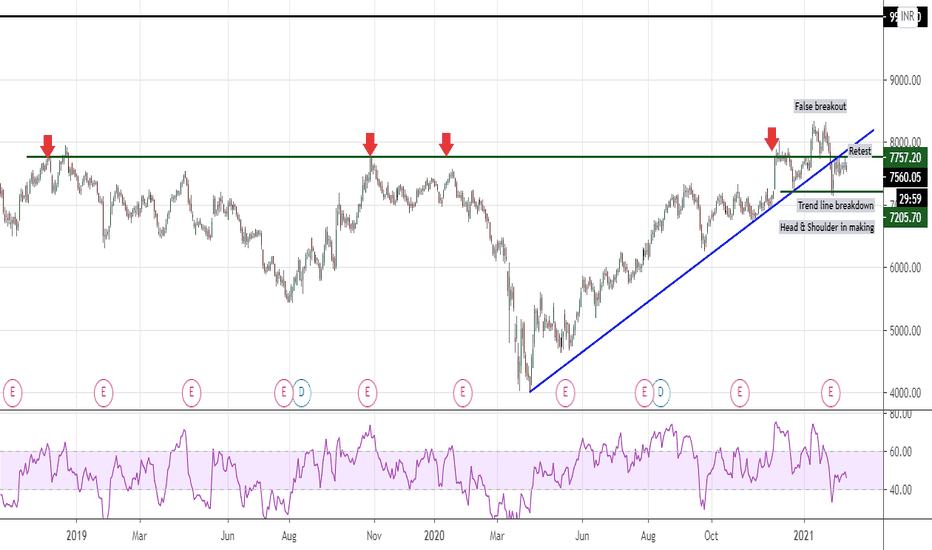The image size is (932, 550).
Task: Click the 7560.05 current price label
Action: [905, 177]
